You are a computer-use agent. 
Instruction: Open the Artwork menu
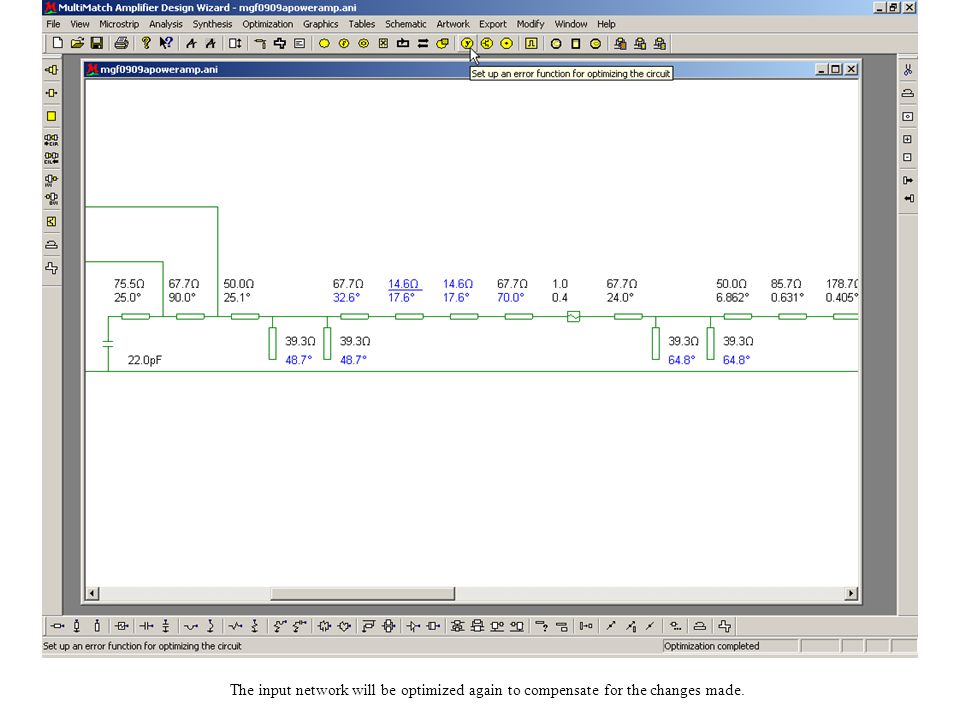point(452,24)
